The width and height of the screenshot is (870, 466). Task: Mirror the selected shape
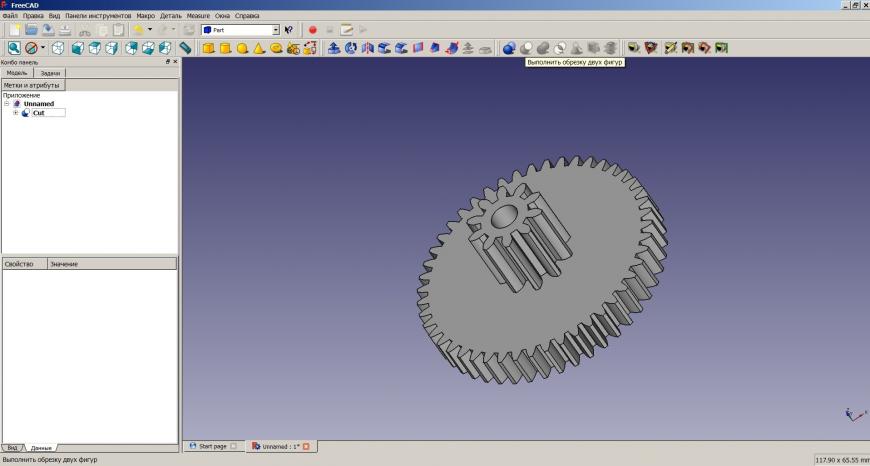[x=367, y=48]
